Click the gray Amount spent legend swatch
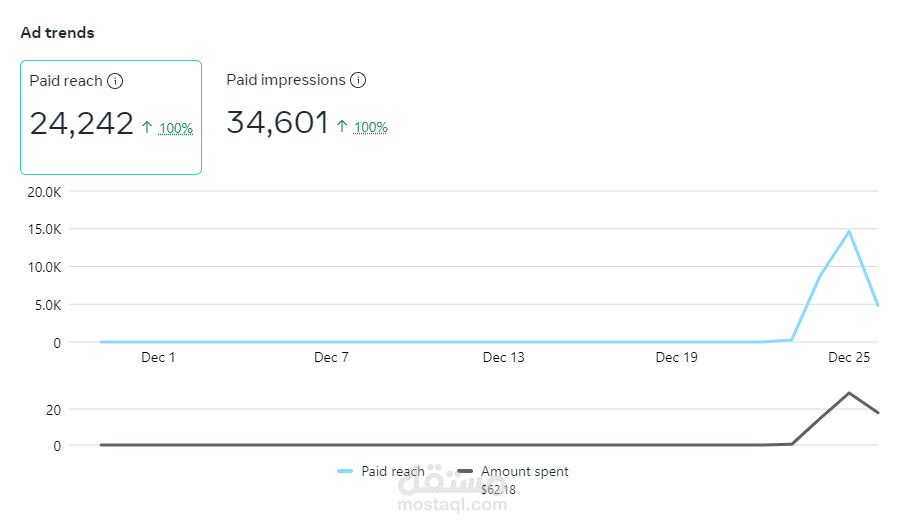This screenshot has height=525, width=906. pyautogui.click(x=465, y=471)
